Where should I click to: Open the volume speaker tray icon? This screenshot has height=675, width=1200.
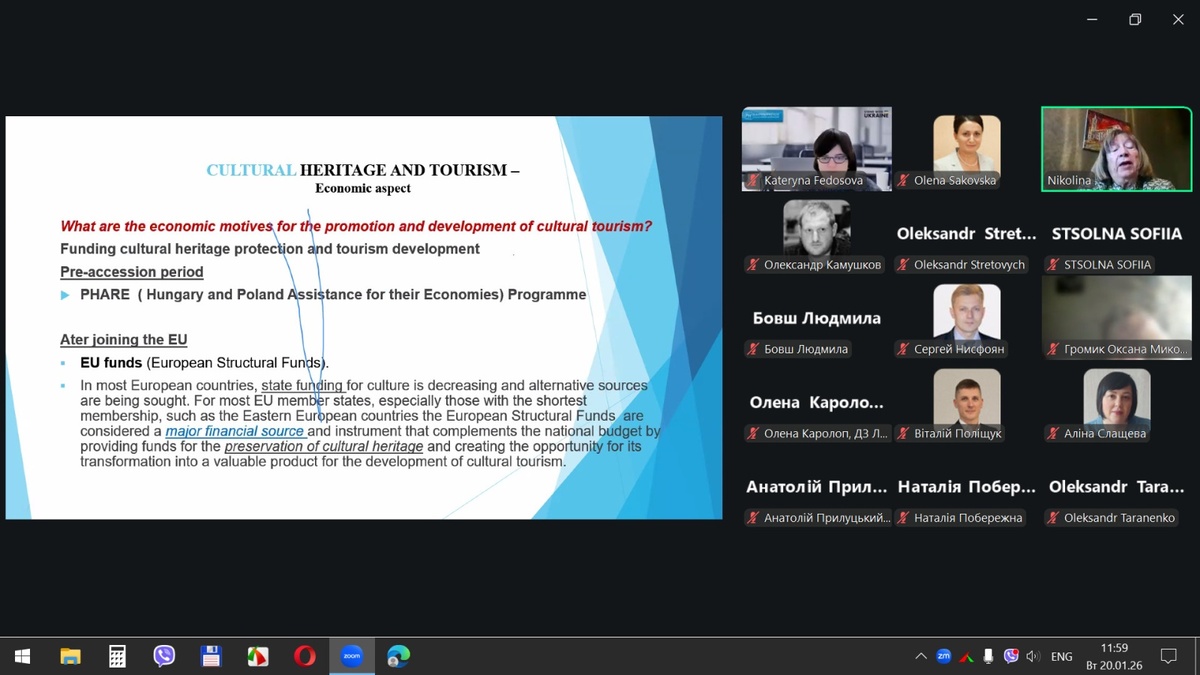coord(1033,656)
